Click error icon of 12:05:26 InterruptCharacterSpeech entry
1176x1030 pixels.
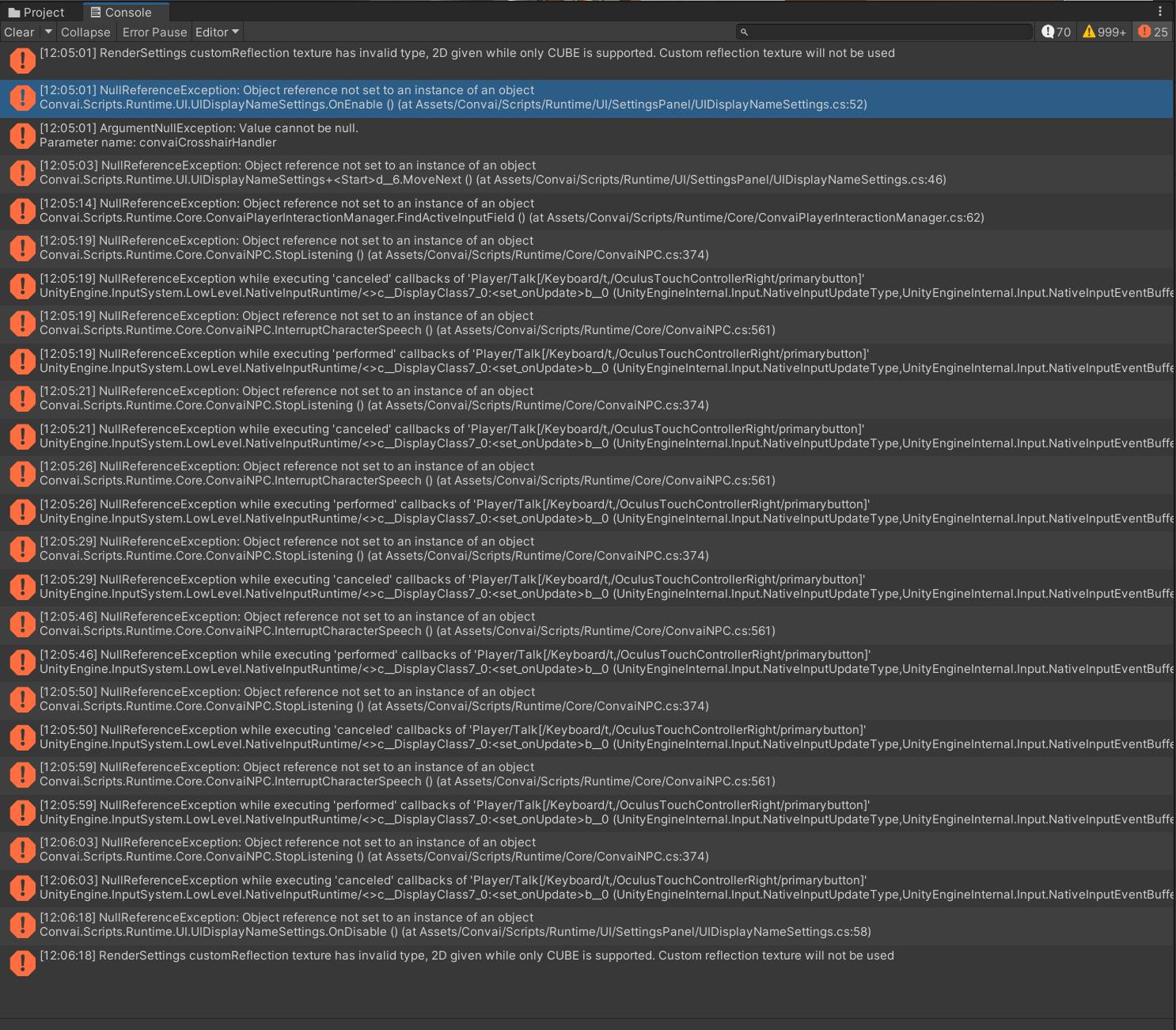click(x=22, y=473)
